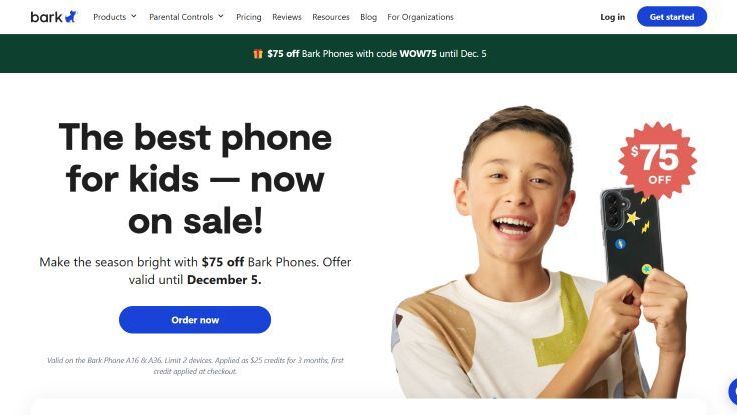737x415 pixels.
Task: Go to the Pricing page
Action: 249,17
